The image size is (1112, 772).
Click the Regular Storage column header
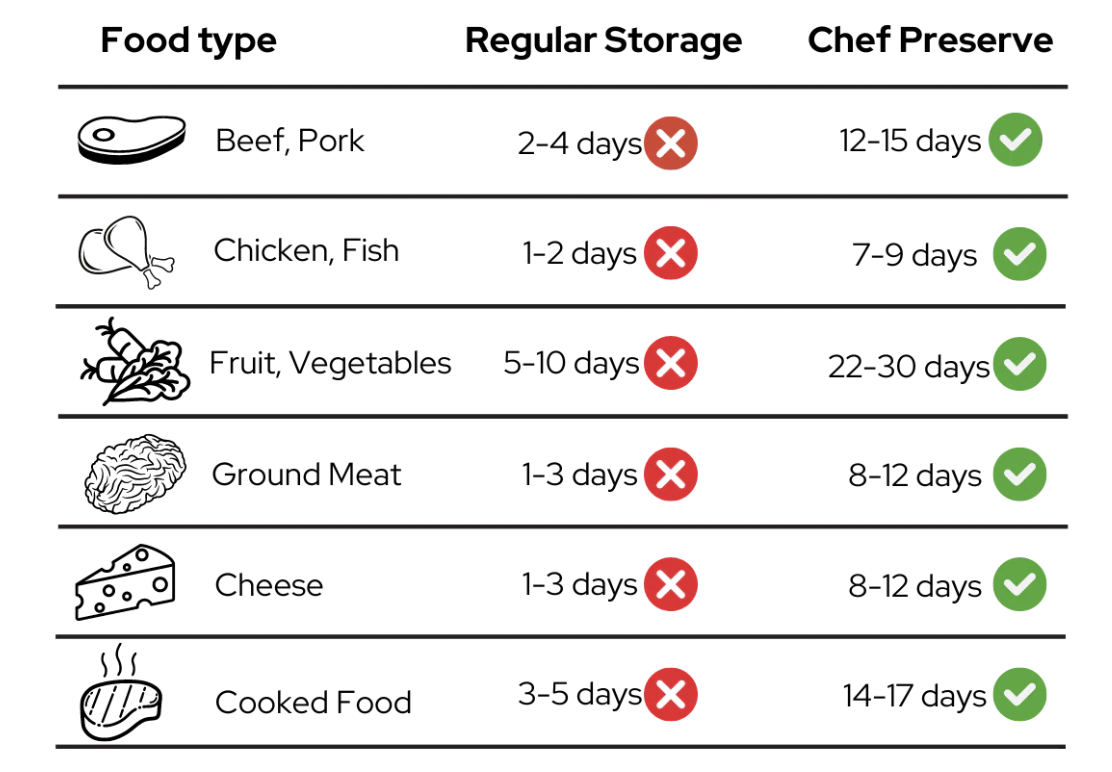point(603,40)
